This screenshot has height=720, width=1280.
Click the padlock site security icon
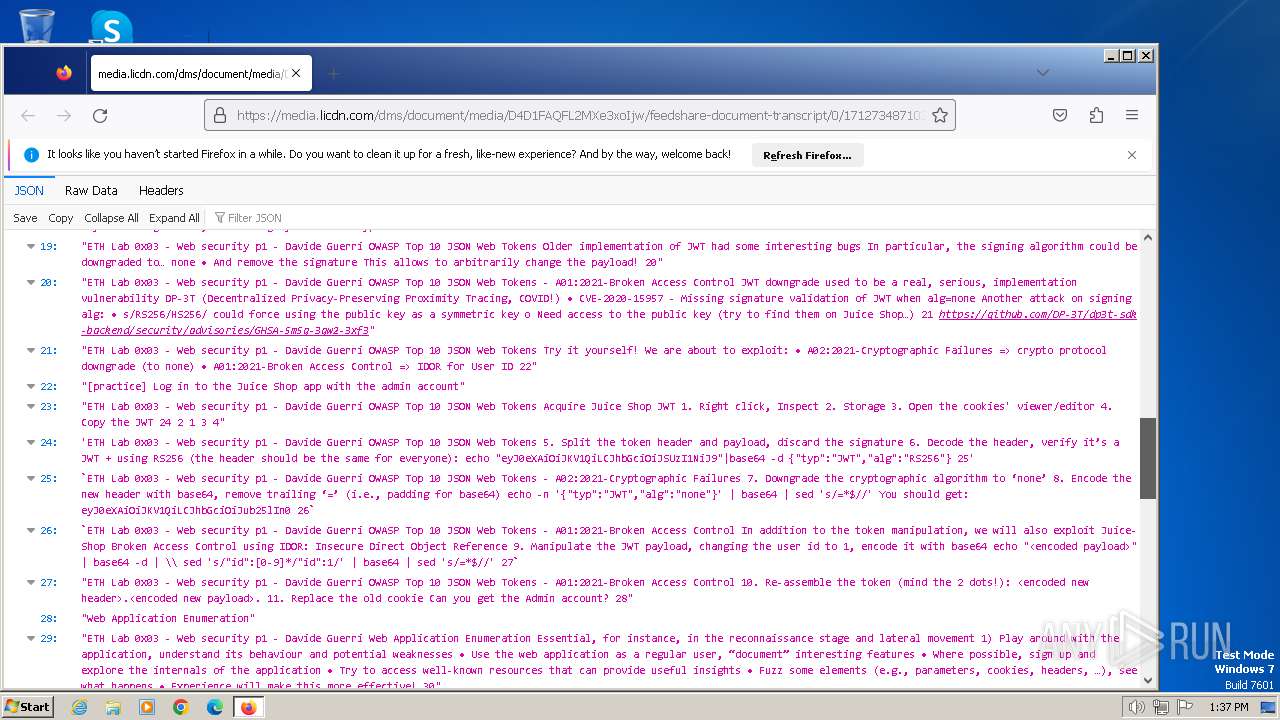(x=221, y=116)
